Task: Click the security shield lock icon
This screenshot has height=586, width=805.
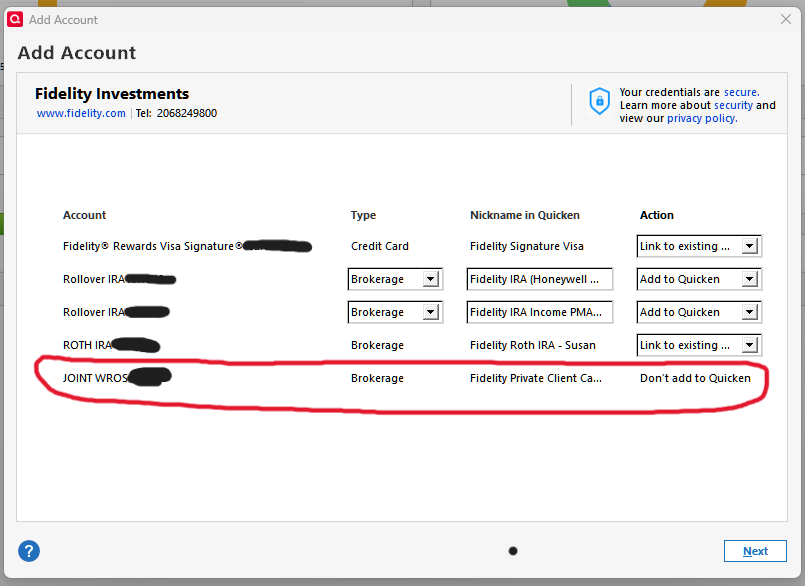Action: point(599,101)
